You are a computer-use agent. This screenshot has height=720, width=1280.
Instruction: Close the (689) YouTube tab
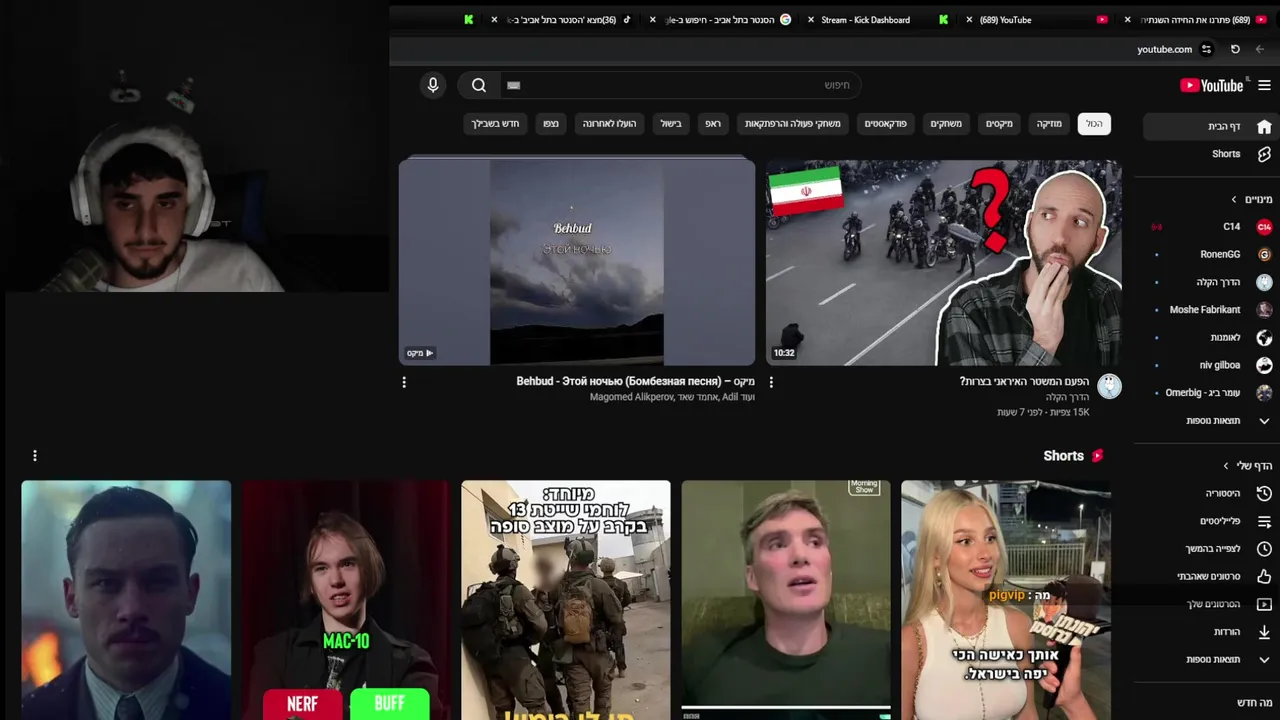click(969, 20)
